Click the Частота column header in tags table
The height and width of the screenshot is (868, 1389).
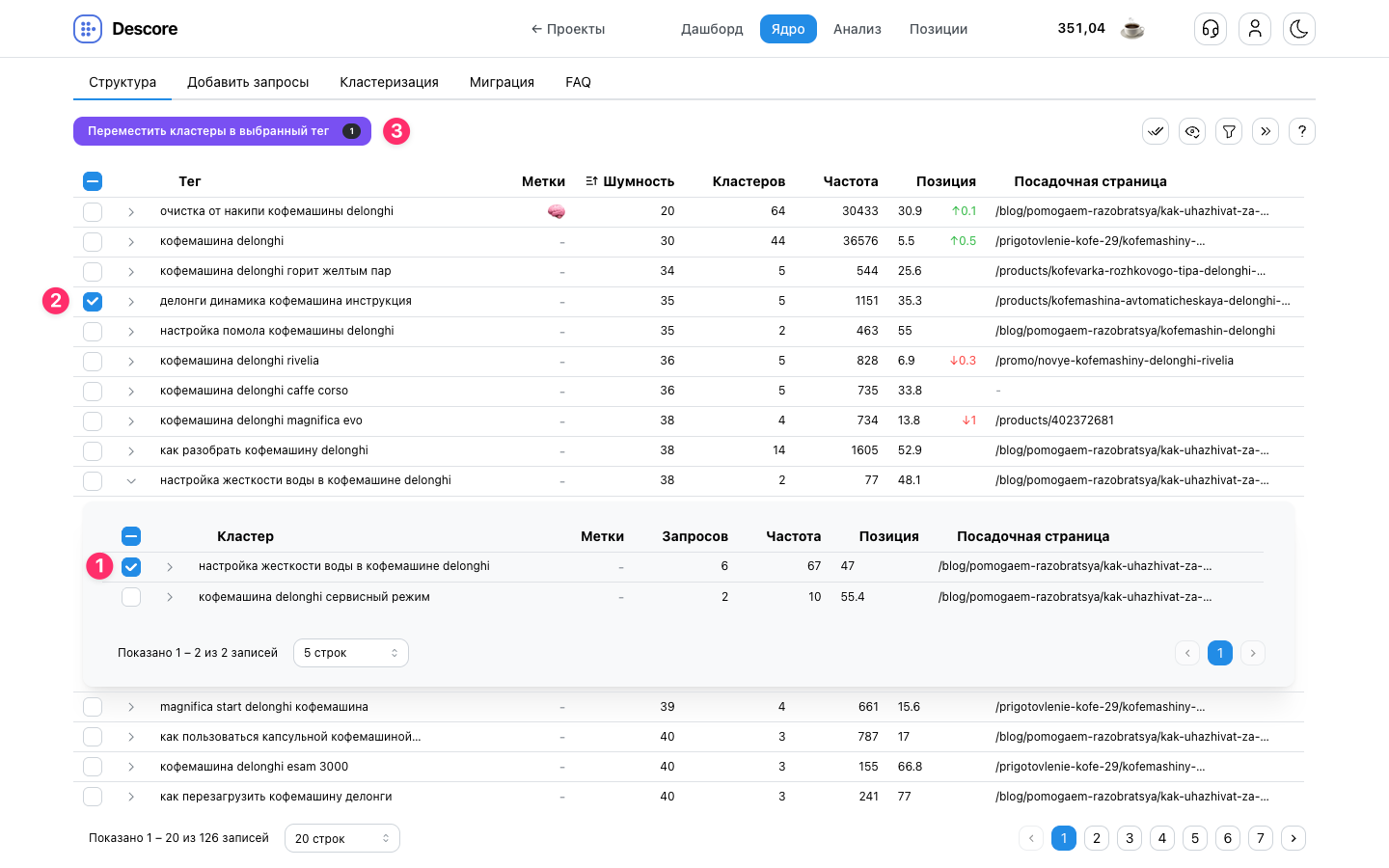click(851, 181)
